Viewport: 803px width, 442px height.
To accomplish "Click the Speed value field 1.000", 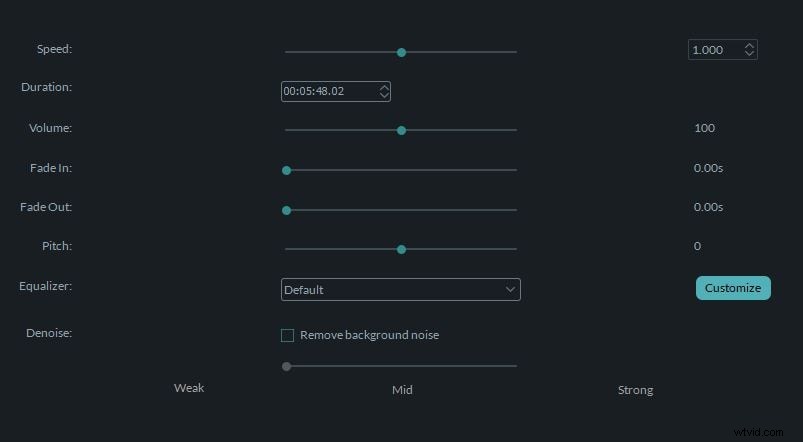I will click(x=723, y=50).
